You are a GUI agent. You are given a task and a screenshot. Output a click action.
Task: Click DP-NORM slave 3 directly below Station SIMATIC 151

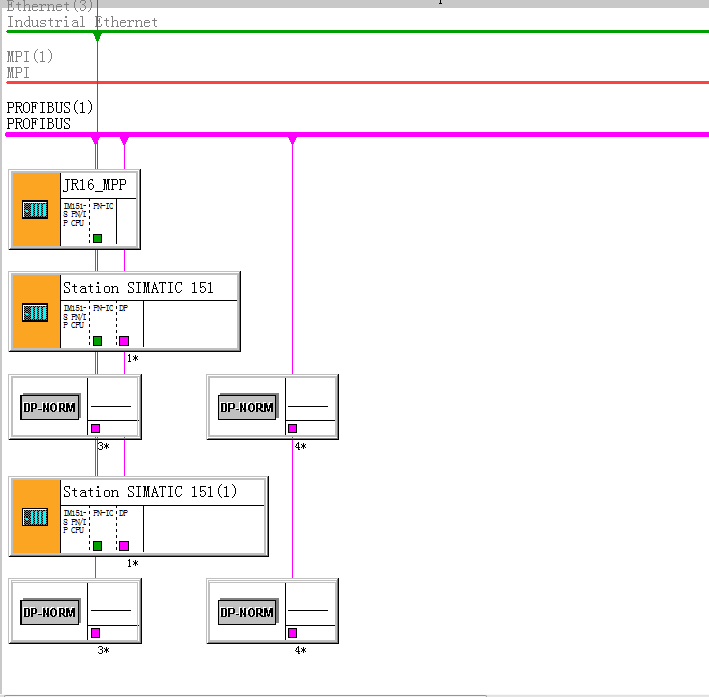click(50, 407)
